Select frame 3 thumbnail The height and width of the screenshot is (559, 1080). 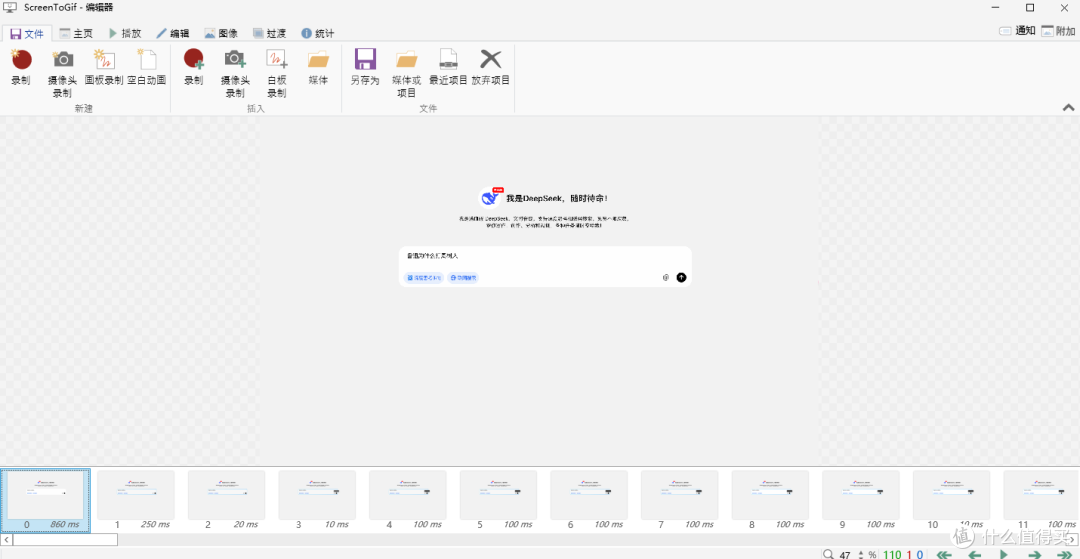(x=318, y=500)
